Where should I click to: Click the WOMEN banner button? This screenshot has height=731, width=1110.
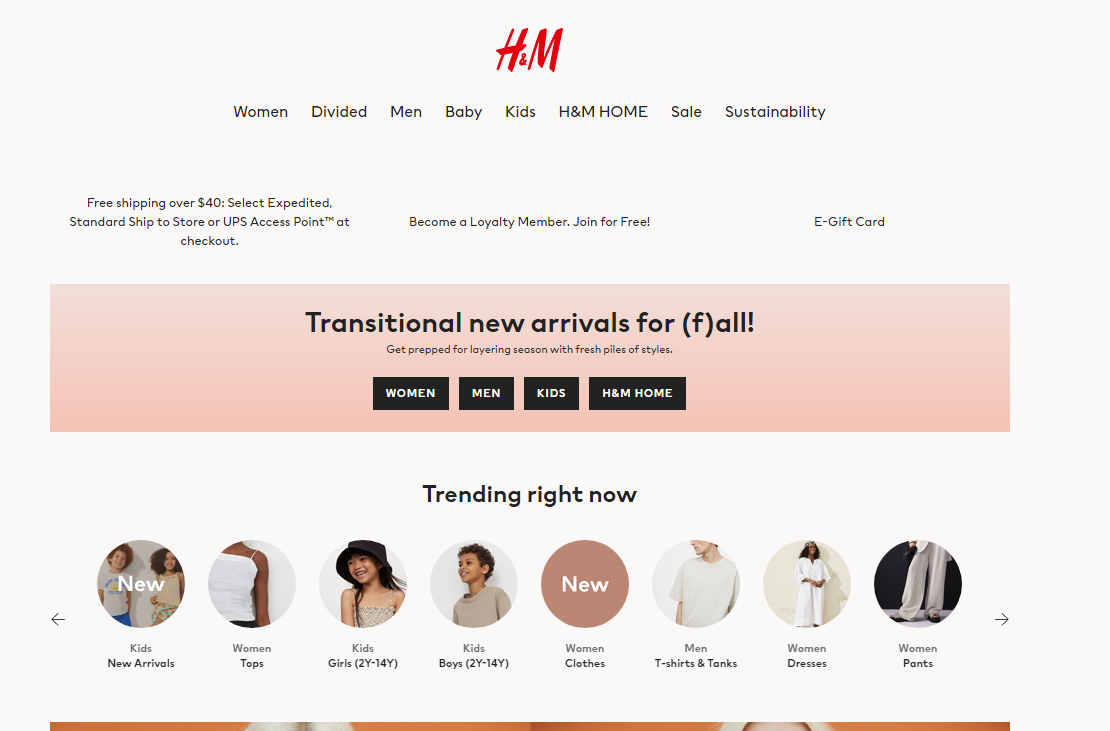pyautogui.click(x=411, y=393)
